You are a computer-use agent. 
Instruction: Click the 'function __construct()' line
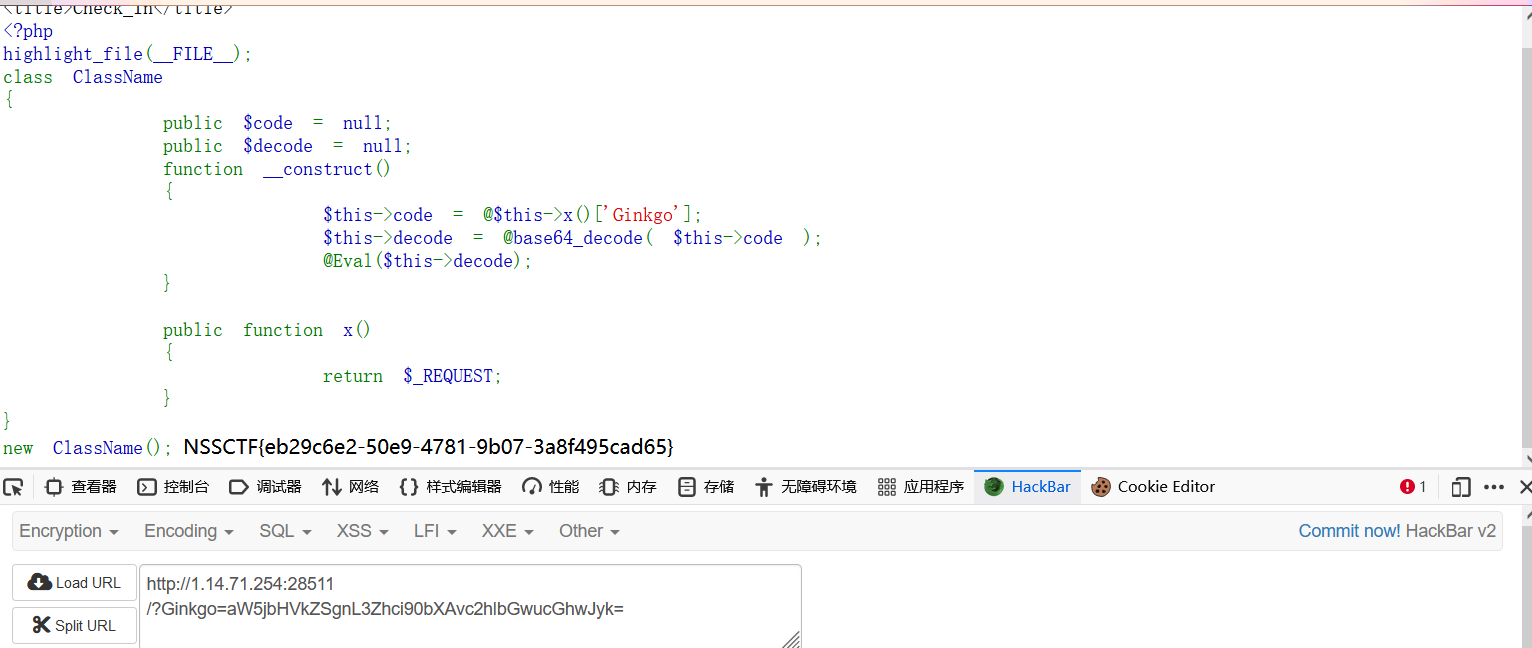click(278, 169)
